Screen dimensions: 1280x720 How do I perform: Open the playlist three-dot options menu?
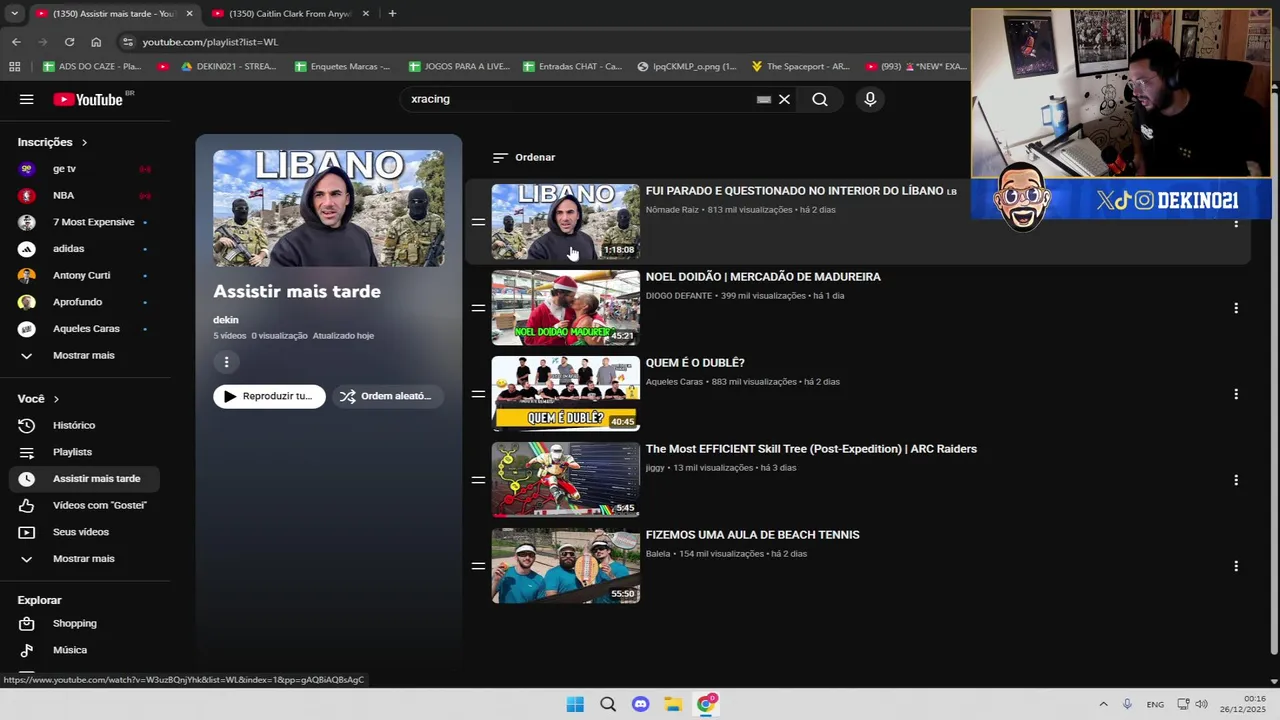pyautogui.click(x=226, y=362)
